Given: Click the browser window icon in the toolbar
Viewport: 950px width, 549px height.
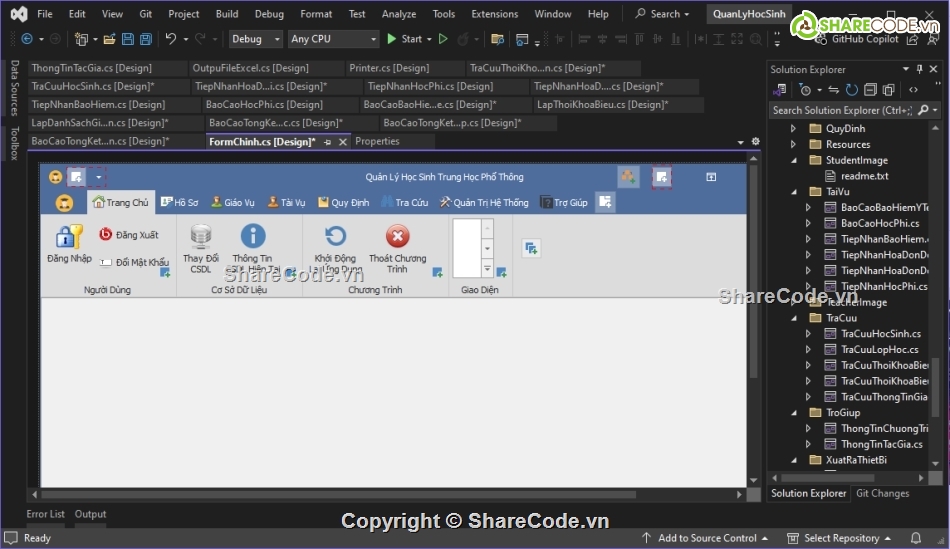Looking at the screenshot, I should point(522,39).
